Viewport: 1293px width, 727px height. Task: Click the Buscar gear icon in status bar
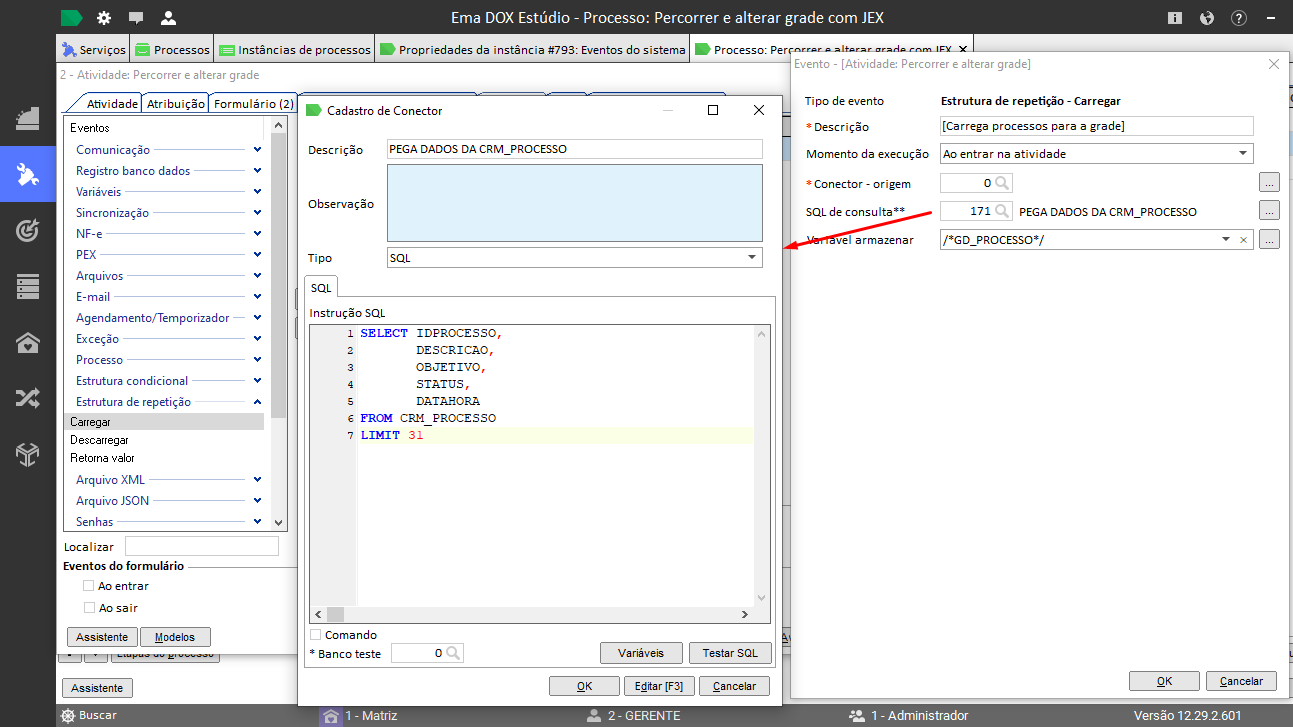[68, 715]
